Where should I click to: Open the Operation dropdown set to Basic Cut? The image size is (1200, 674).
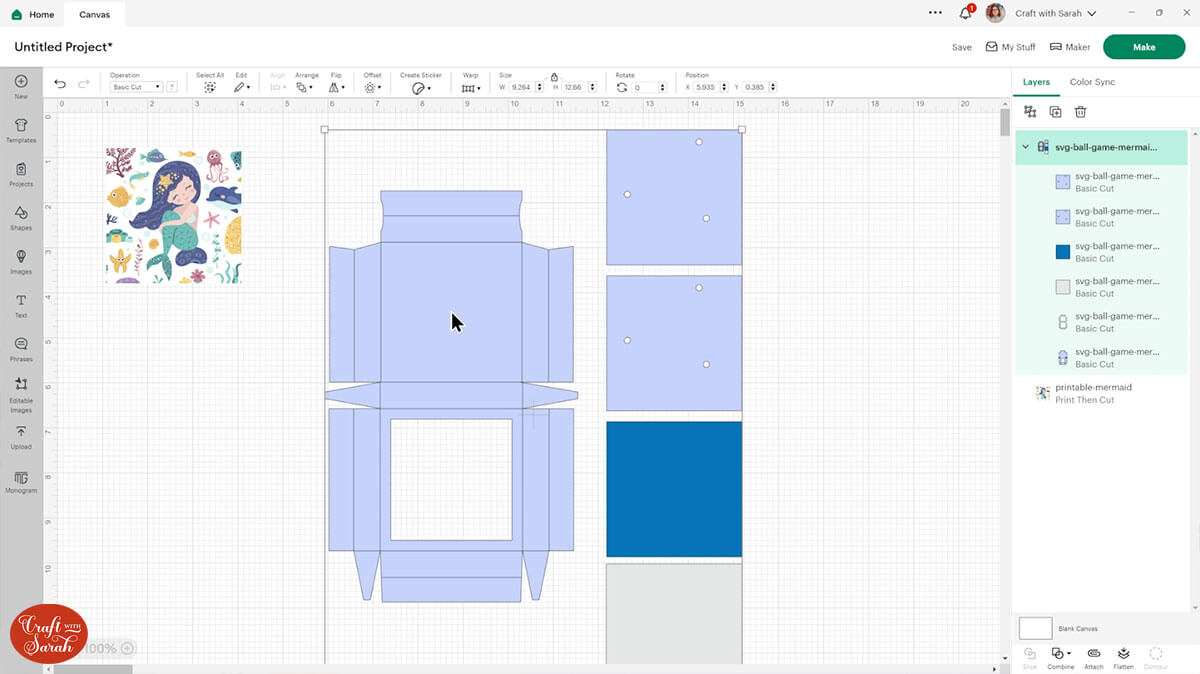click(136, 87)
